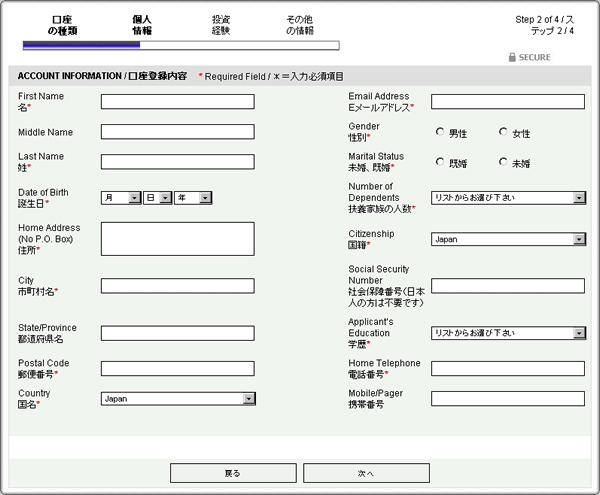Click the step progress bar
This screenshot has height=495, width=600.
coord(181,46)
